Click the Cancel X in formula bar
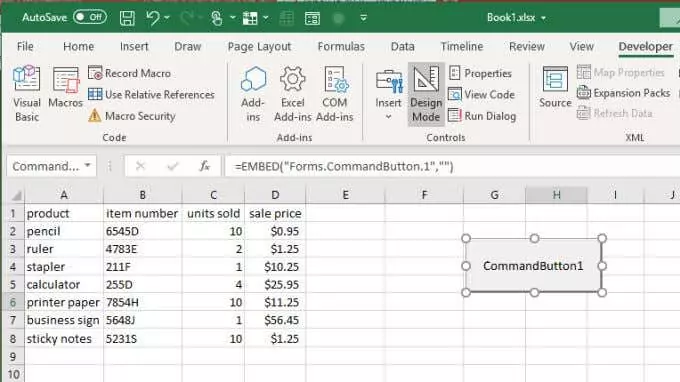This screenshot has width=680, height=382. [x=140, y=166]
